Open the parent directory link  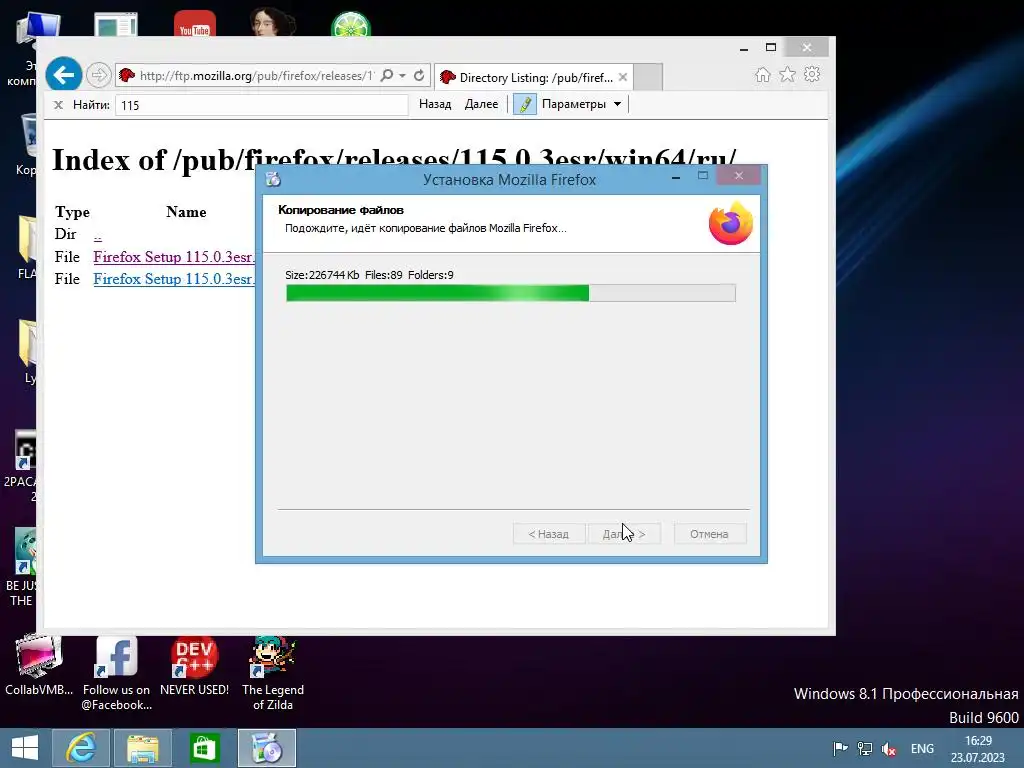coord(97,236)
